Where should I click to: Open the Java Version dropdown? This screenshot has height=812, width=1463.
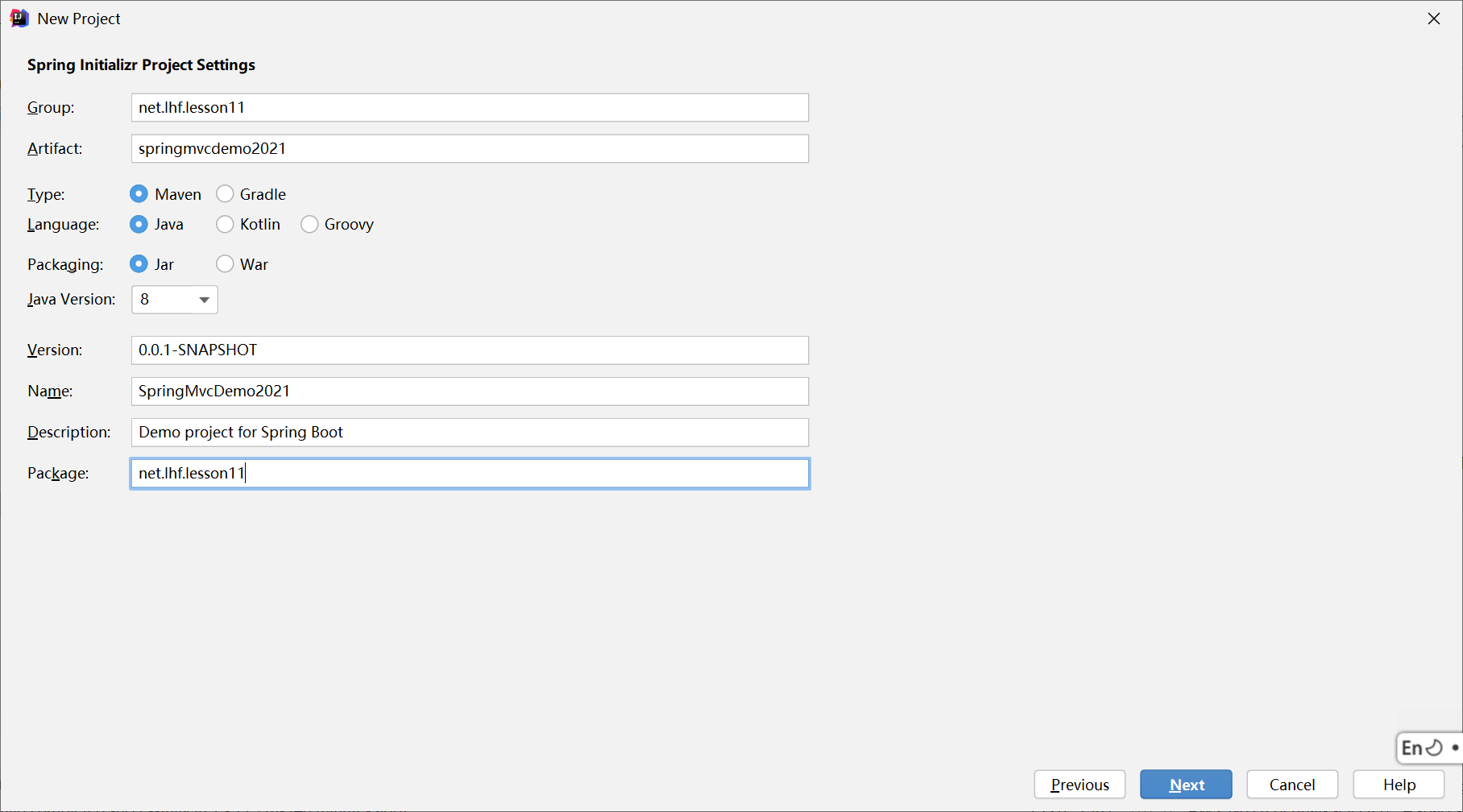point(175,300)
